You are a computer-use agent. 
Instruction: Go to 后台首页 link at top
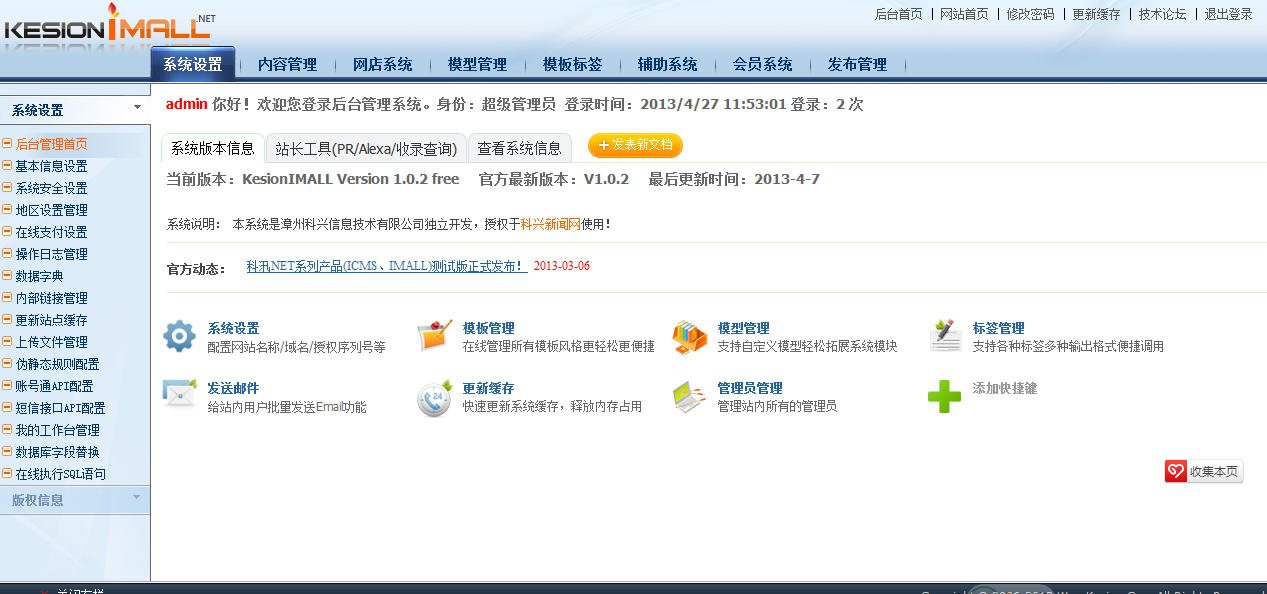(898, 14)
